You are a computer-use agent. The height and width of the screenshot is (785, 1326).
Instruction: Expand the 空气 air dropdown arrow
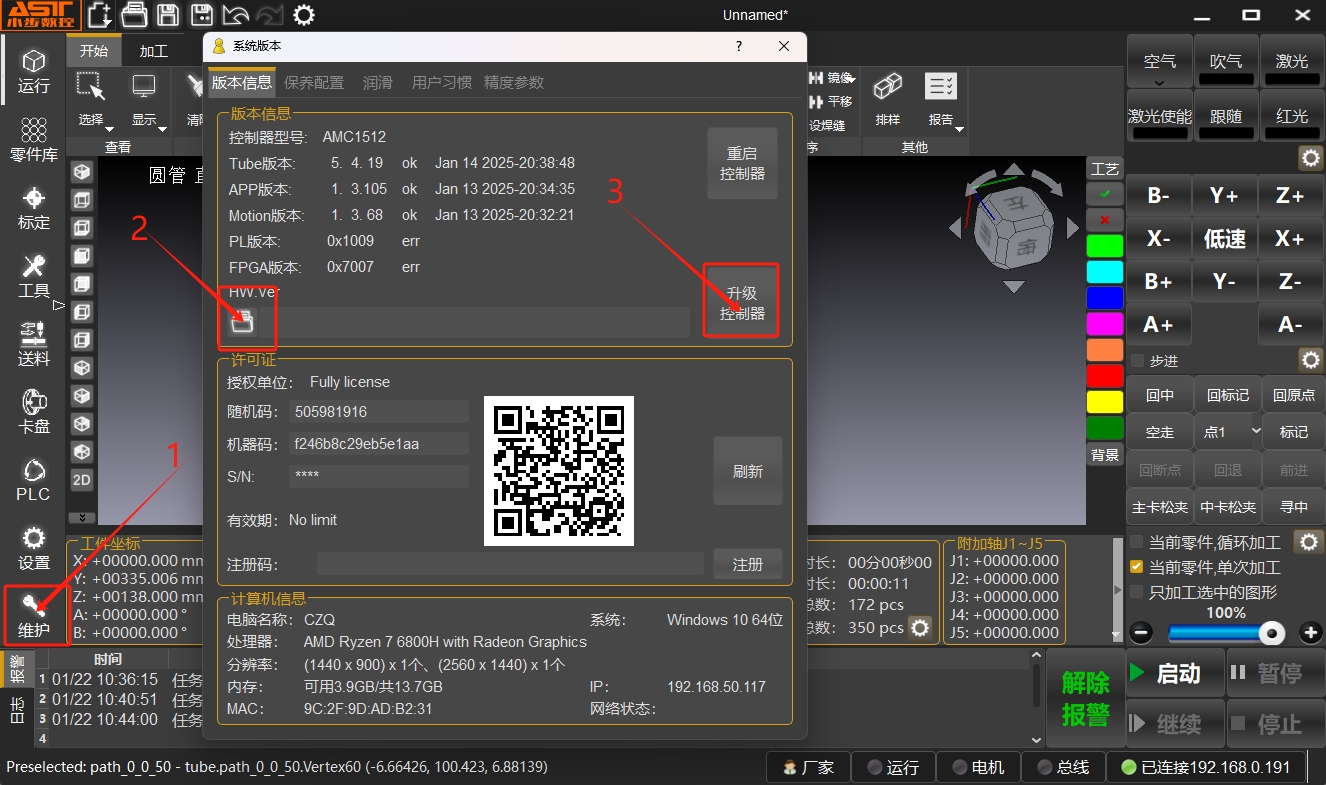(1159, 82)
